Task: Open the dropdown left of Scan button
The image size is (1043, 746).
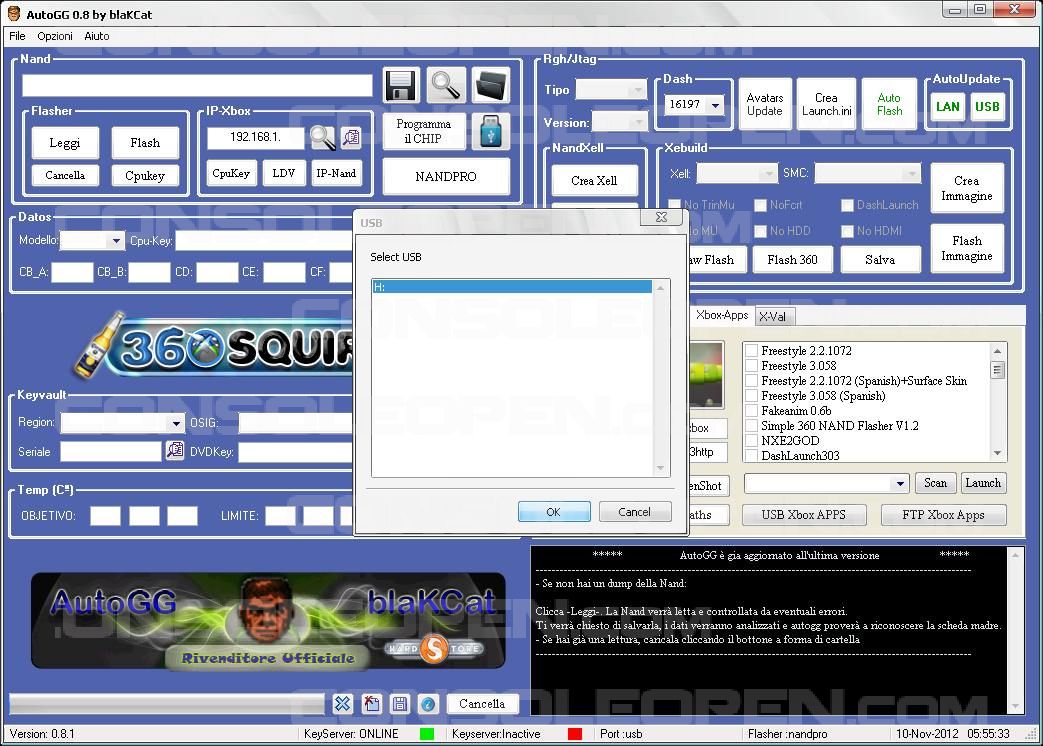Action: [898, 484]
